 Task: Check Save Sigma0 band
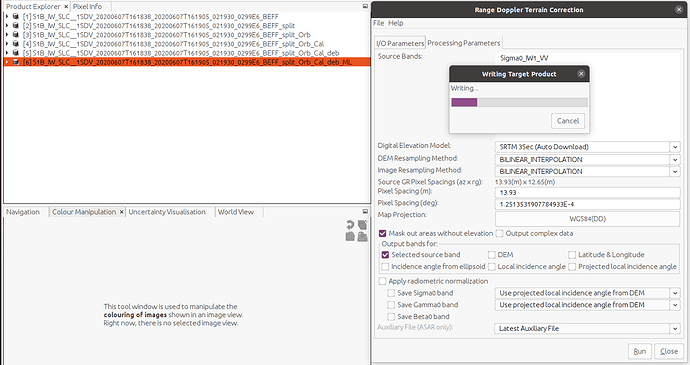point(391,293)
